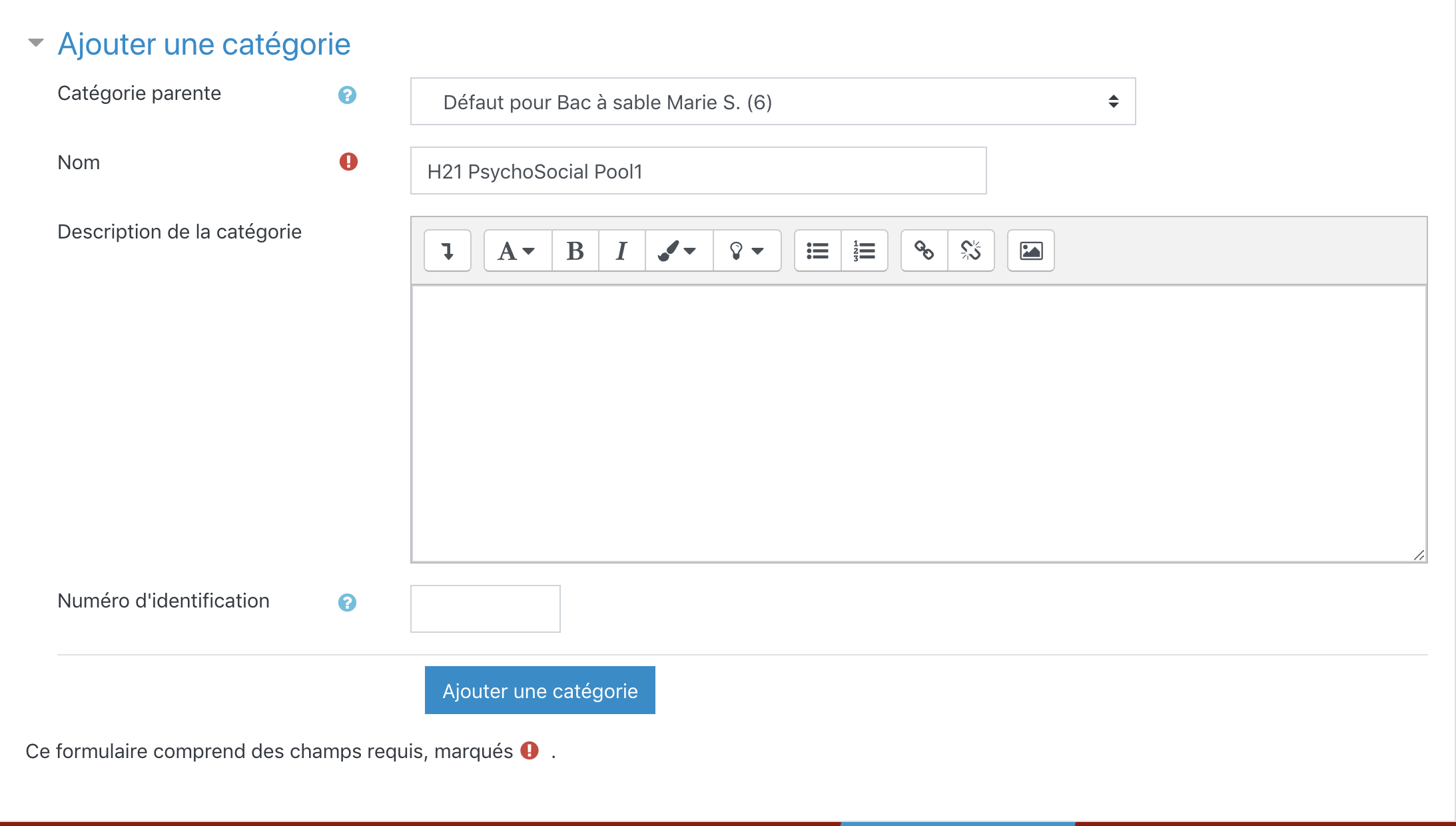Viewport: 1456px width, 826px height.
Task: Collapse the Ajouter une catégorie section
Action: click(x=36, y=43)
